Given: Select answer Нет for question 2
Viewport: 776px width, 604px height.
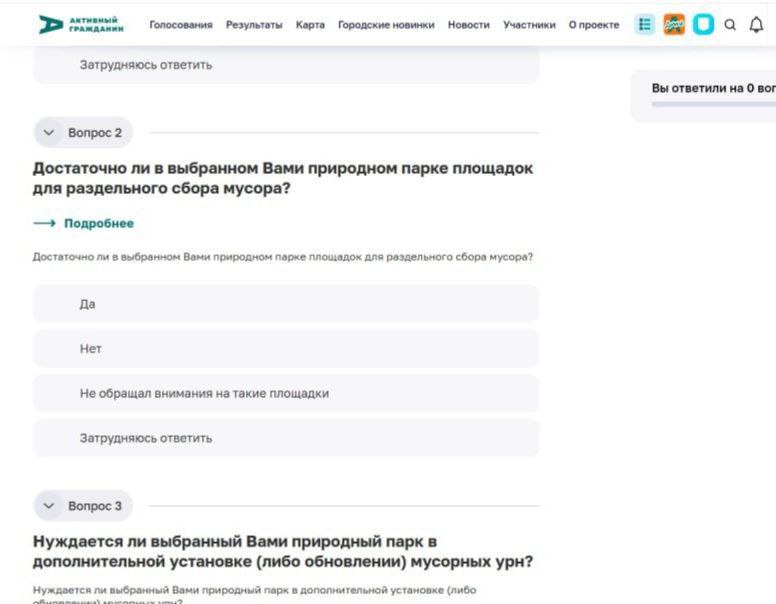Looking at the screenshot, I should 286,349.
